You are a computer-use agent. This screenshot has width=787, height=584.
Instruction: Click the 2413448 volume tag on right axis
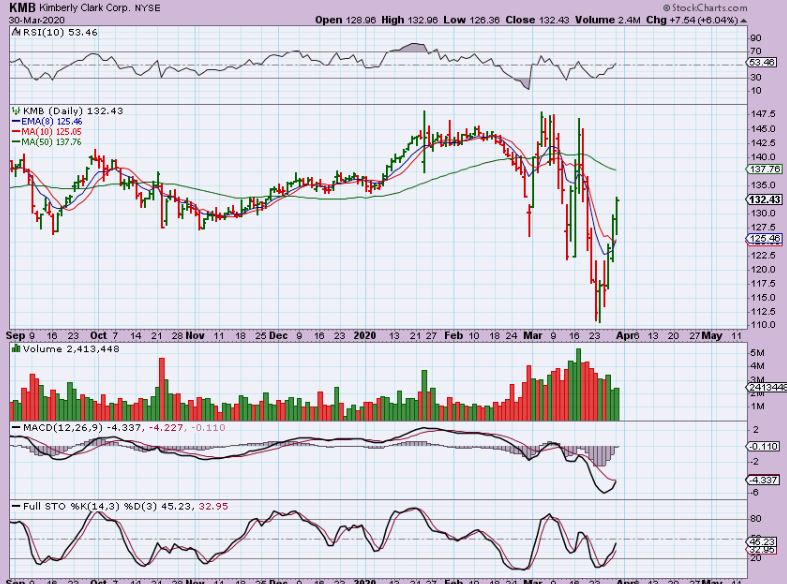[x=765, y=387]
